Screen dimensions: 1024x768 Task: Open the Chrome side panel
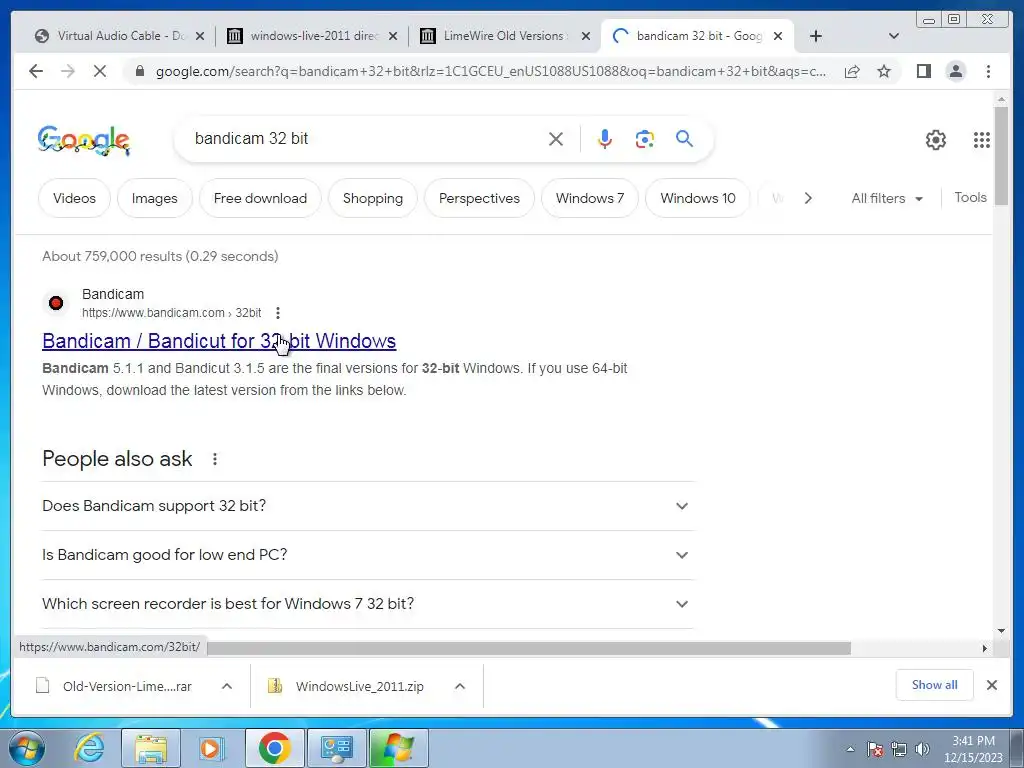tap(923, 71)
